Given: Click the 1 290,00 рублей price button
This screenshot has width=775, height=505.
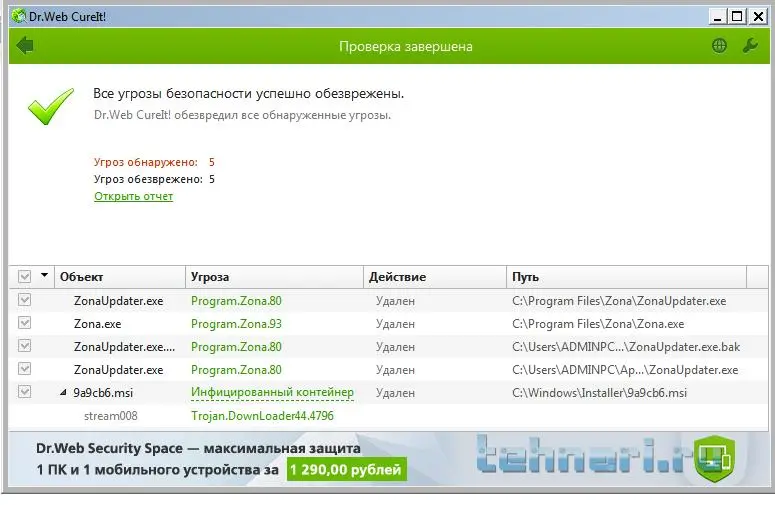Looking at the screenshot, I should click(x=346, y=469).
